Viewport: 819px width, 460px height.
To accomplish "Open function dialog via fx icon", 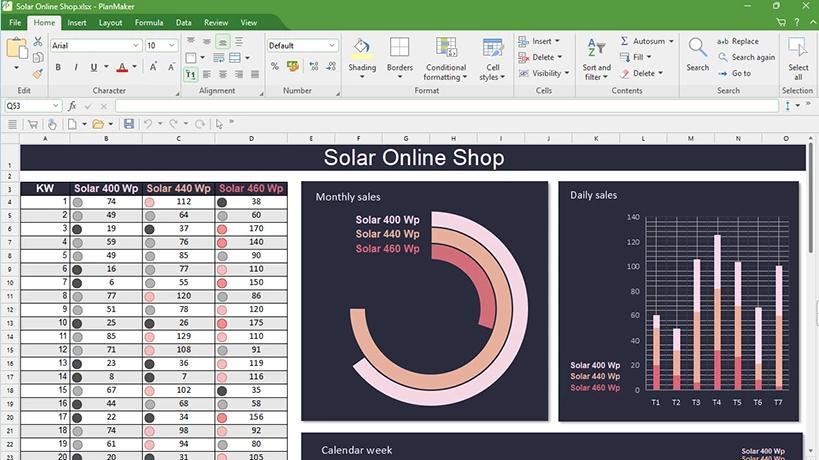I will click(x=72, y=106).
